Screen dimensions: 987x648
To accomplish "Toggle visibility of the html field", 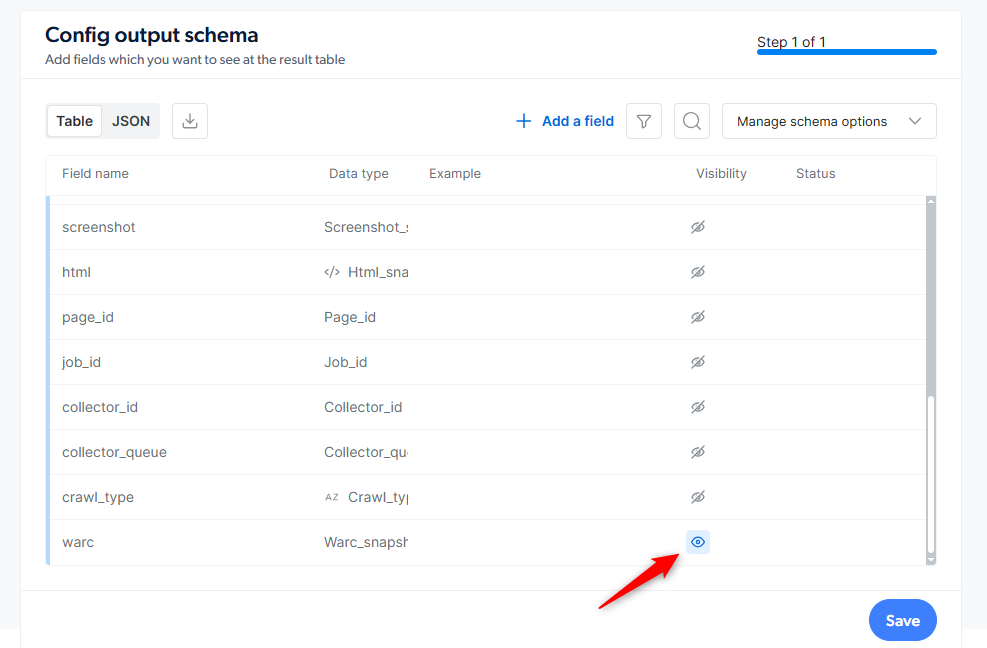I will 697,272.
